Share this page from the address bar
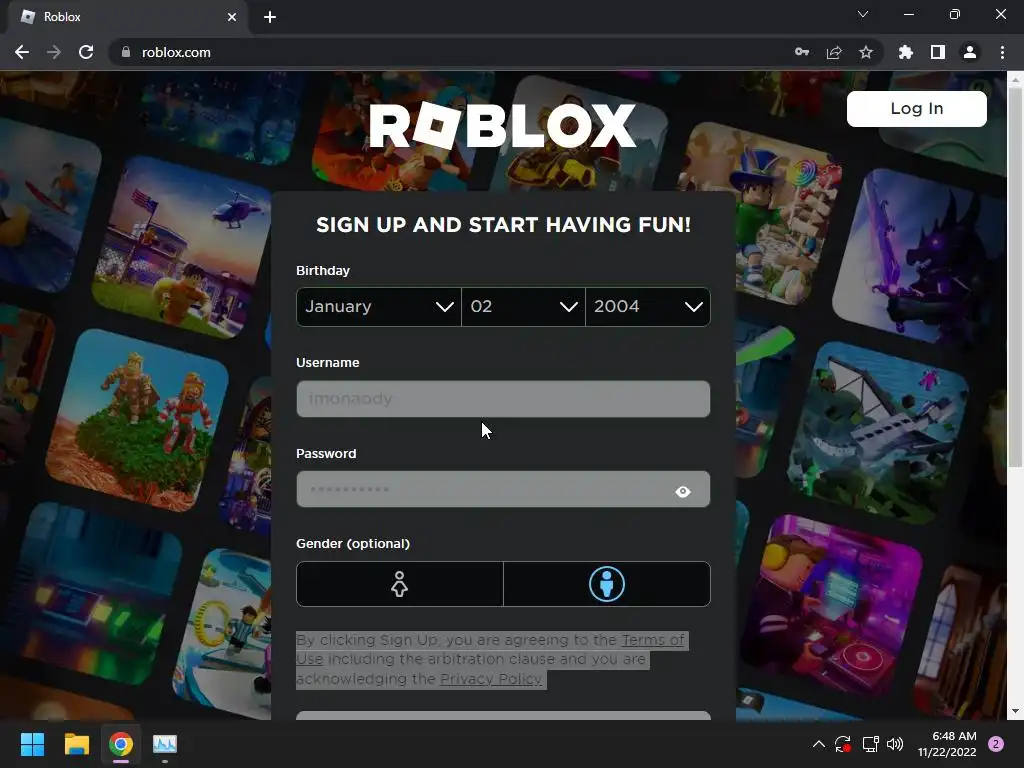 (834, 52)
